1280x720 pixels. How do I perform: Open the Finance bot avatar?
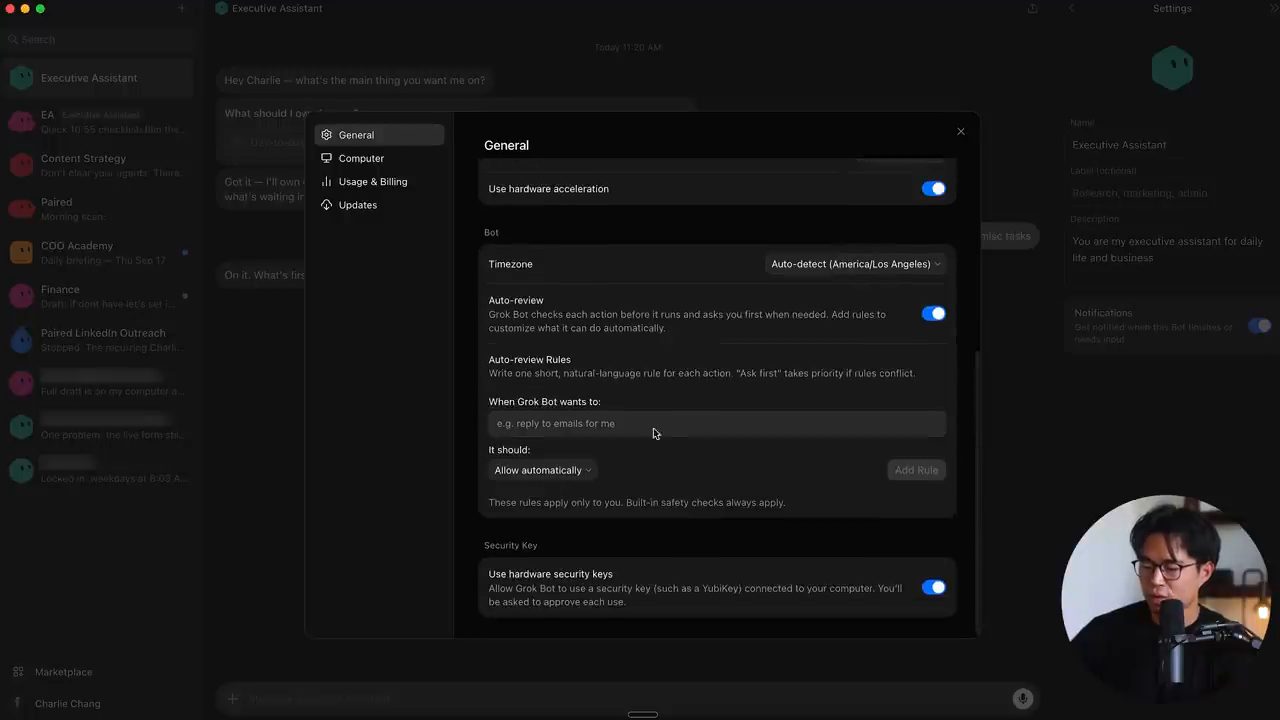pyautogui.click(x=21, y=296)
